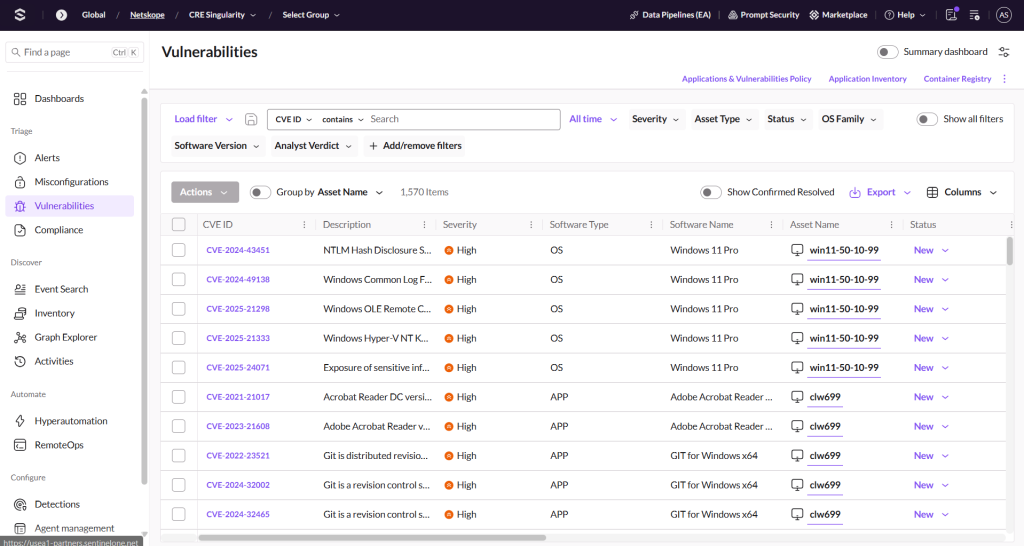
Task: Open the Actions dropdown button
Action: [x=205, y=192]
